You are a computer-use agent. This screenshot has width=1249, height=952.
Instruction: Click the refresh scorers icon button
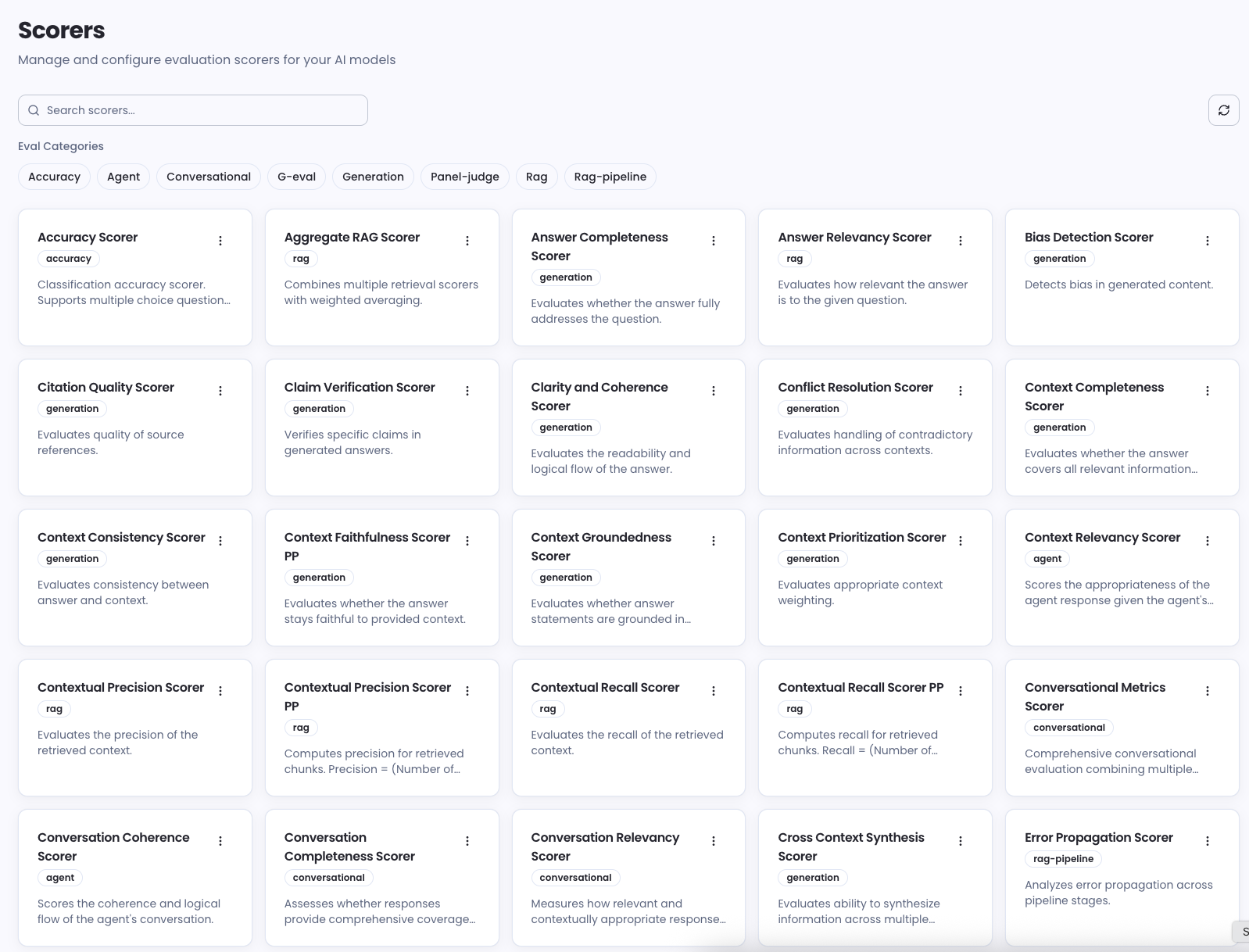(1223, 110)
